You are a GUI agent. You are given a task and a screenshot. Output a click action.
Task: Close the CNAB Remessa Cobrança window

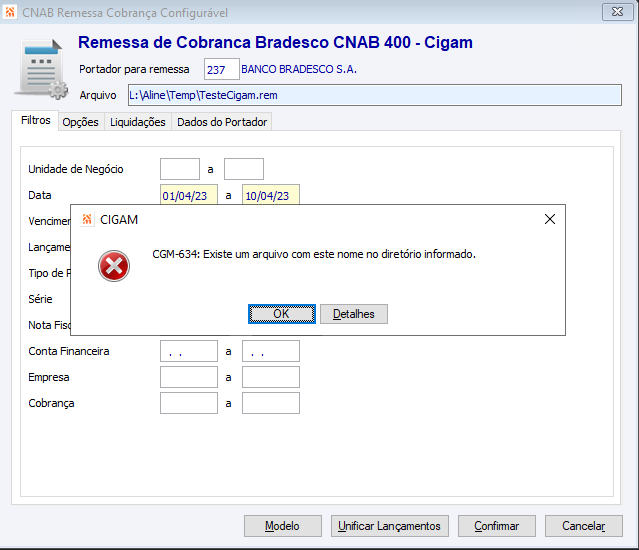point(617,12)
